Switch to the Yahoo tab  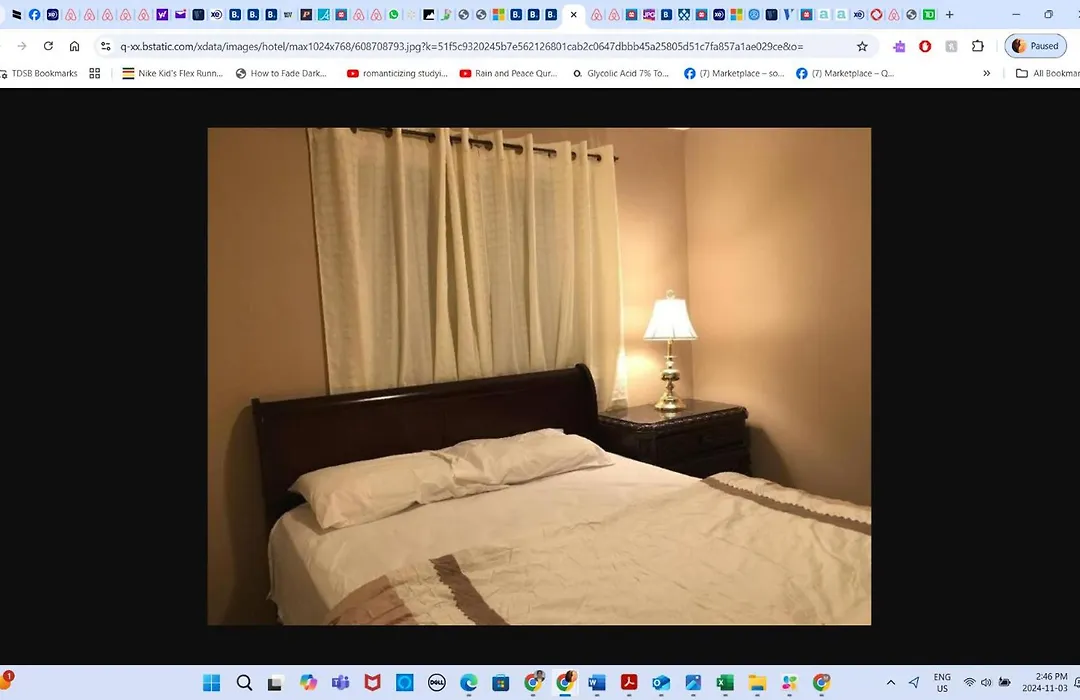coord(163,14)
